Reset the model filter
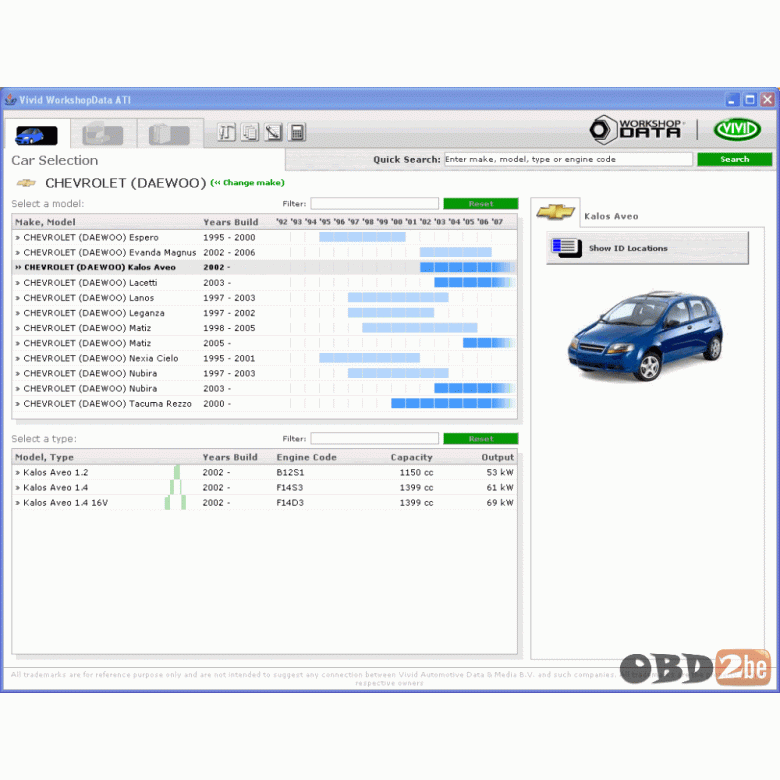Viewport: 780px width, 780px height. coord(481,203)
